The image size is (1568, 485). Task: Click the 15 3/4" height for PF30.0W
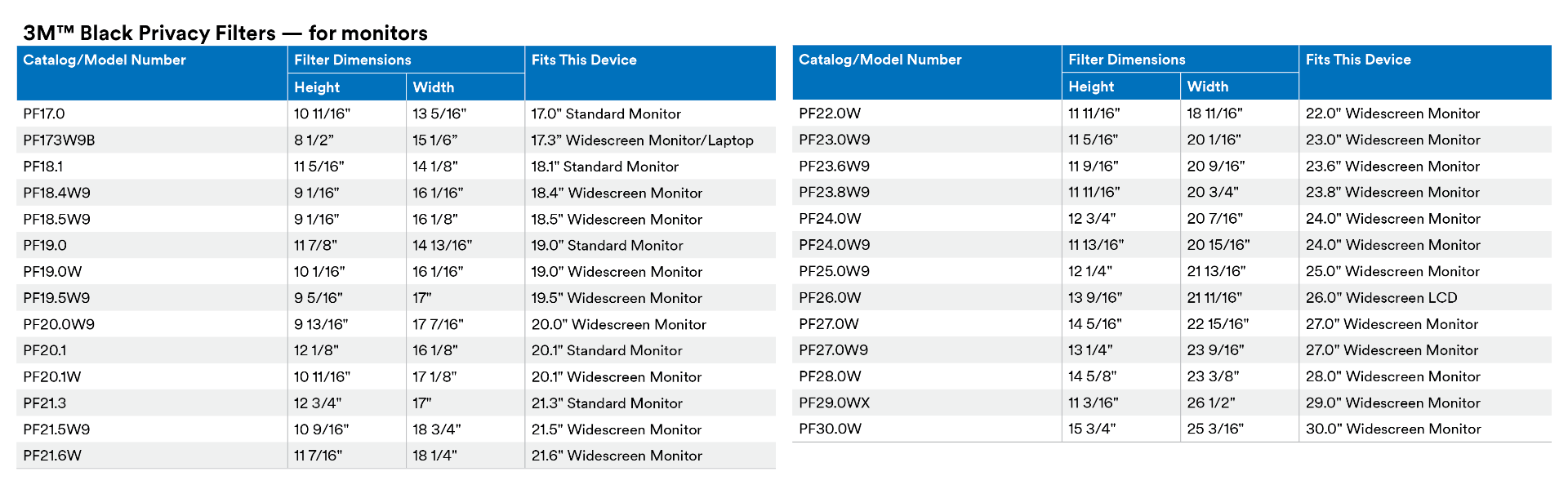click(1092, 429)
